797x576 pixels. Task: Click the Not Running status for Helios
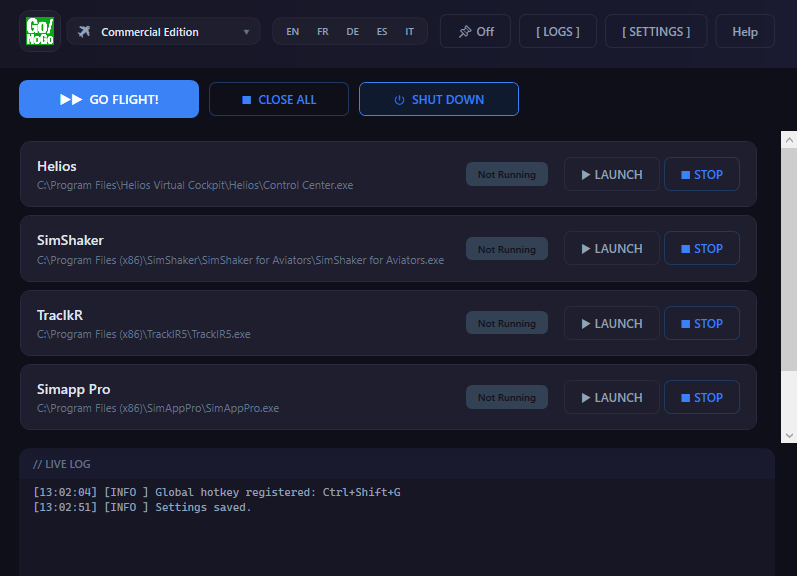(506, 174)
